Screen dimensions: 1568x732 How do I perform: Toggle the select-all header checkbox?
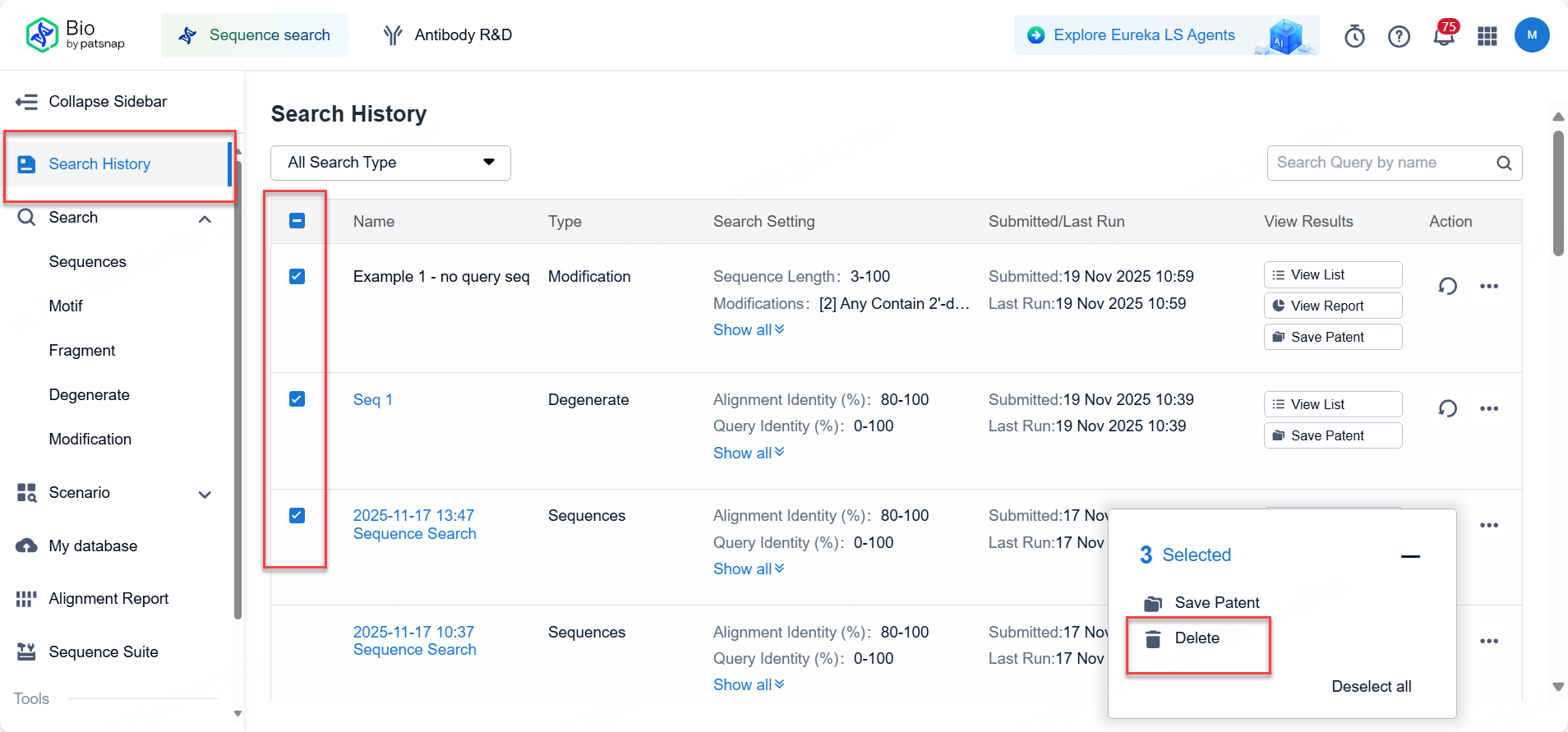[x=297, y=221]
